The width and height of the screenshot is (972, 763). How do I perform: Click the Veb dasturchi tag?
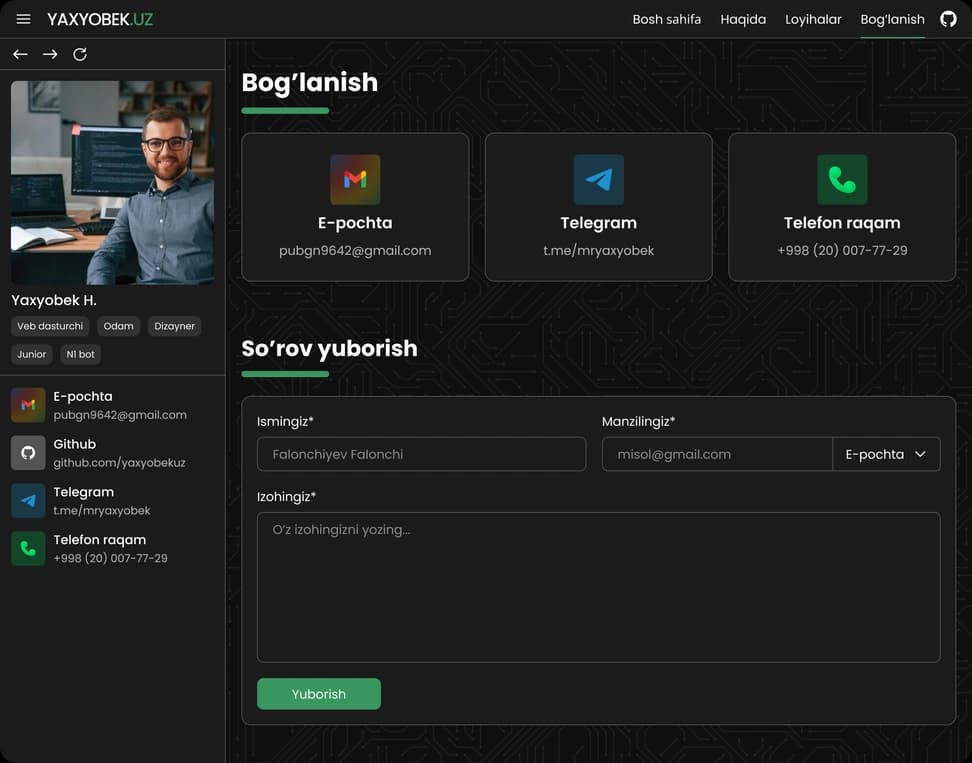50,326
